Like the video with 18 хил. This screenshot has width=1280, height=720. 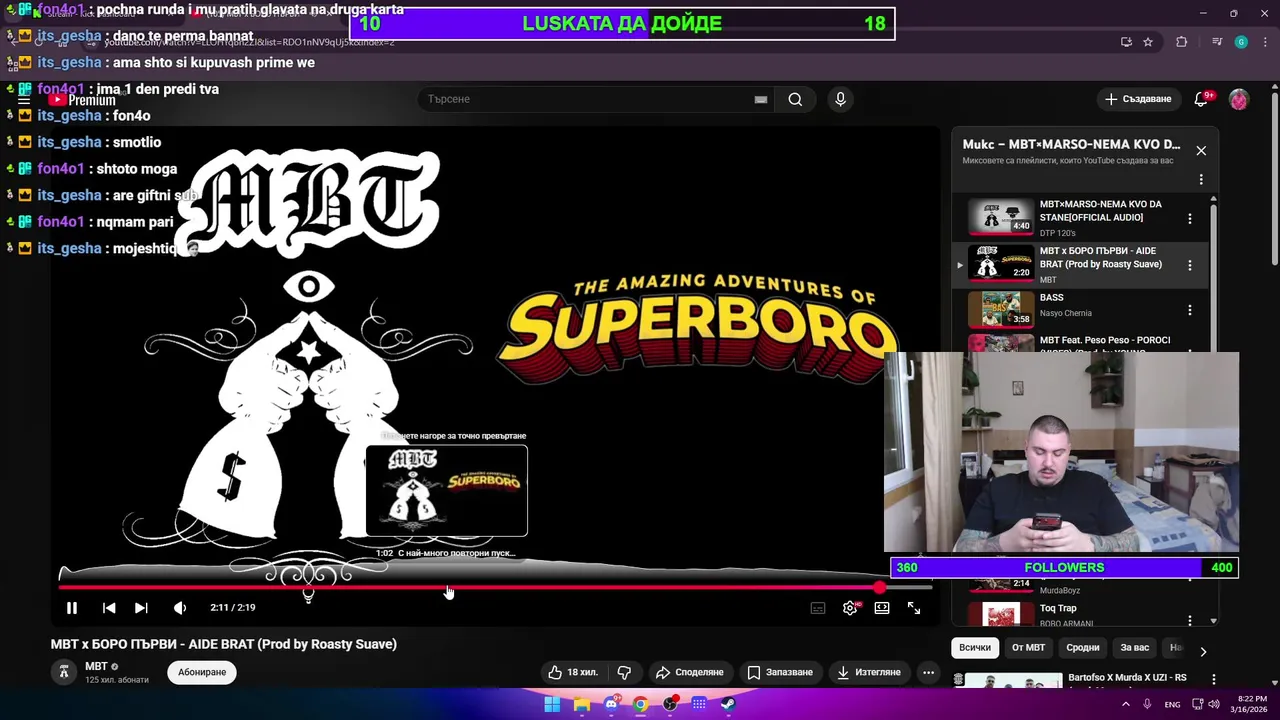572,672
